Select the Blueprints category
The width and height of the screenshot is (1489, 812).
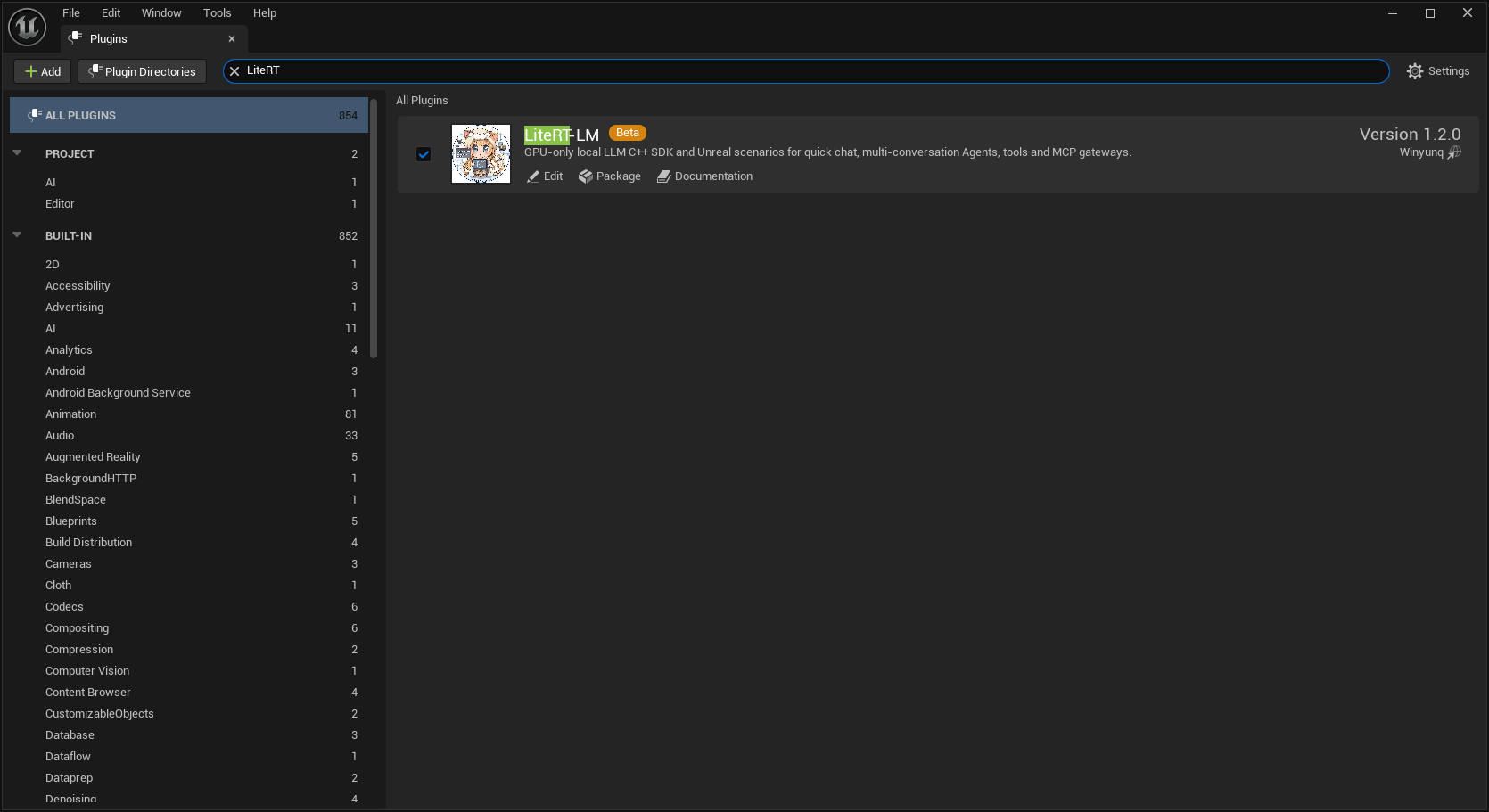tap(189, 521)
